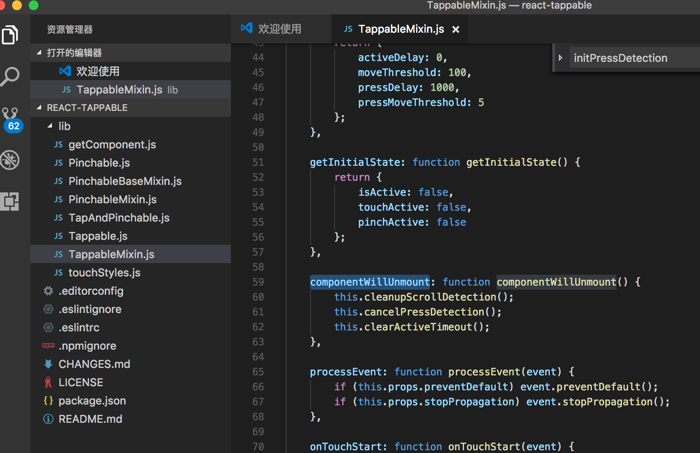The height and width of the screenshot is (453, 700).
Task: Expand initPressDetection in find widget
Action: [560, 58]
